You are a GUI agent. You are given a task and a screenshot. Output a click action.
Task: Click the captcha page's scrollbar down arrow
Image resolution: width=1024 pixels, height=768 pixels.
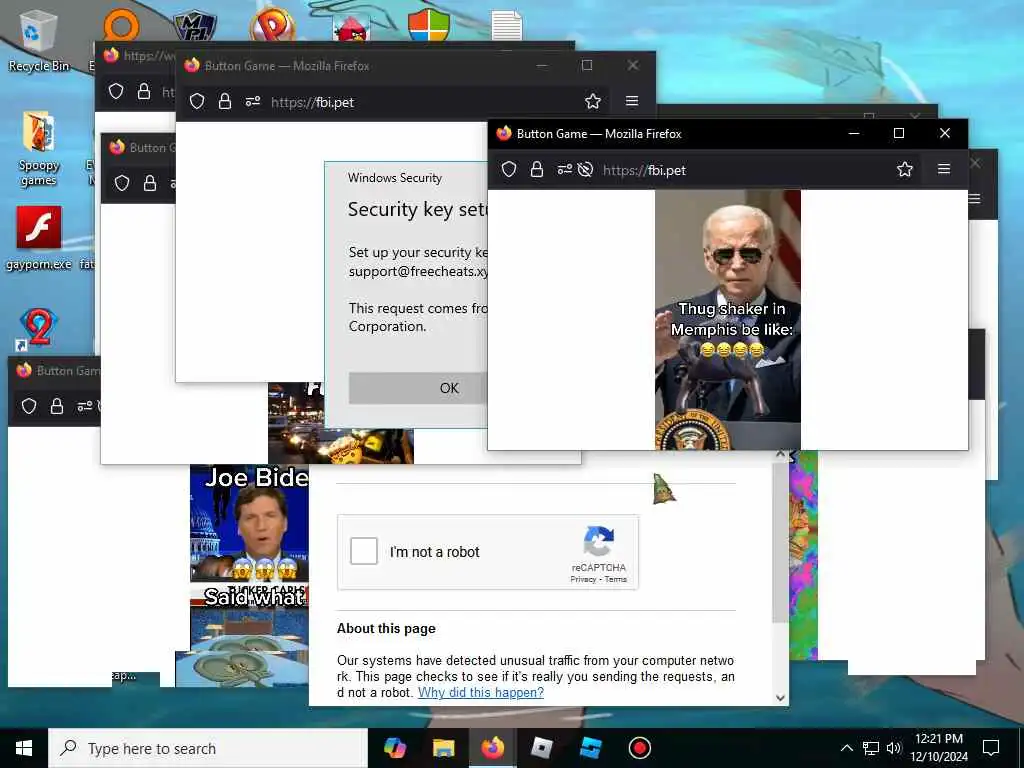tap(780, 697)
